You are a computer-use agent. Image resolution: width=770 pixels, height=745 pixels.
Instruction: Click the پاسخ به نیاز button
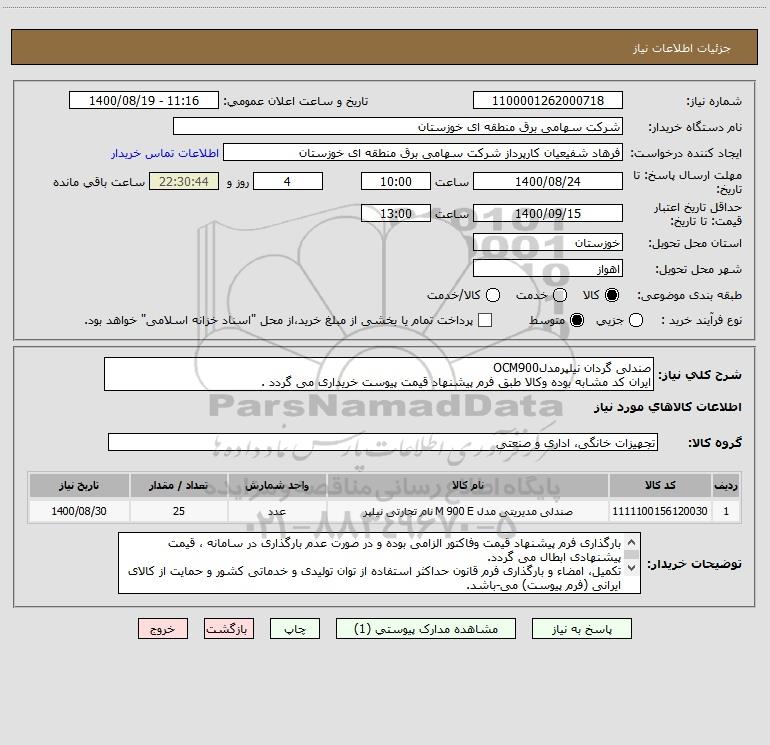(x=582, y=629)
